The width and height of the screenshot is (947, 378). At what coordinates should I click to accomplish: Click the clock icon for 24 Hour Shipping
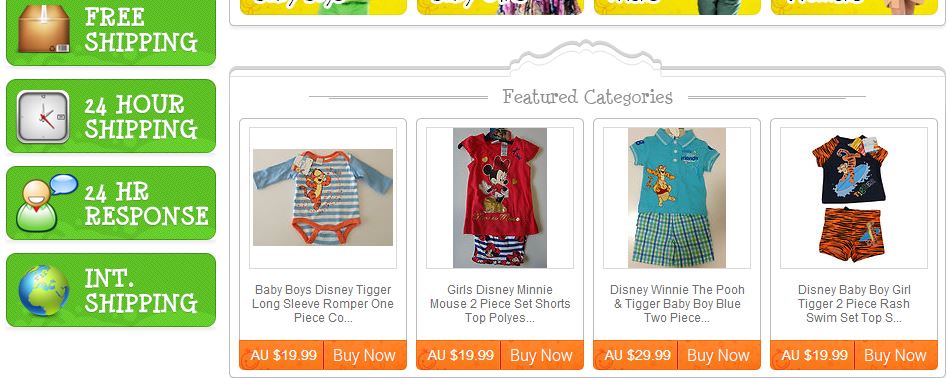click(x=43, y=117)
